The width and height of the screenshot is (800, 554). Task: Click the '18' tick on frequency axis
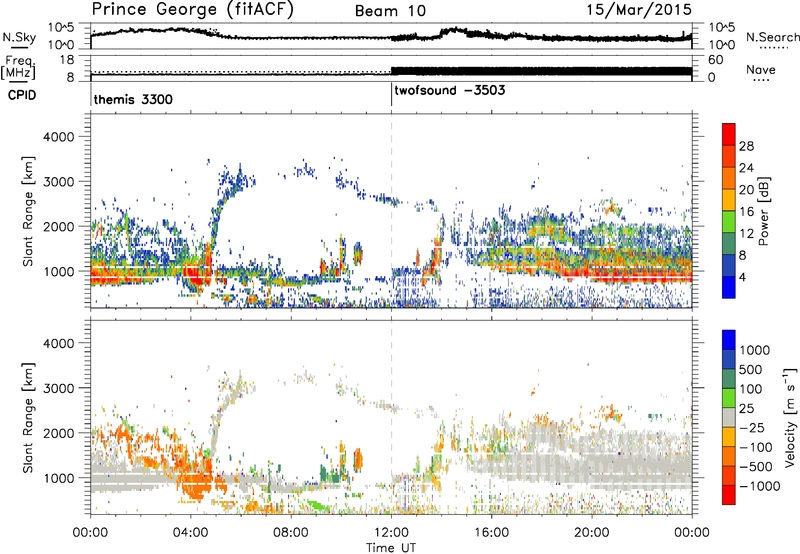click(x=67, y=60)
